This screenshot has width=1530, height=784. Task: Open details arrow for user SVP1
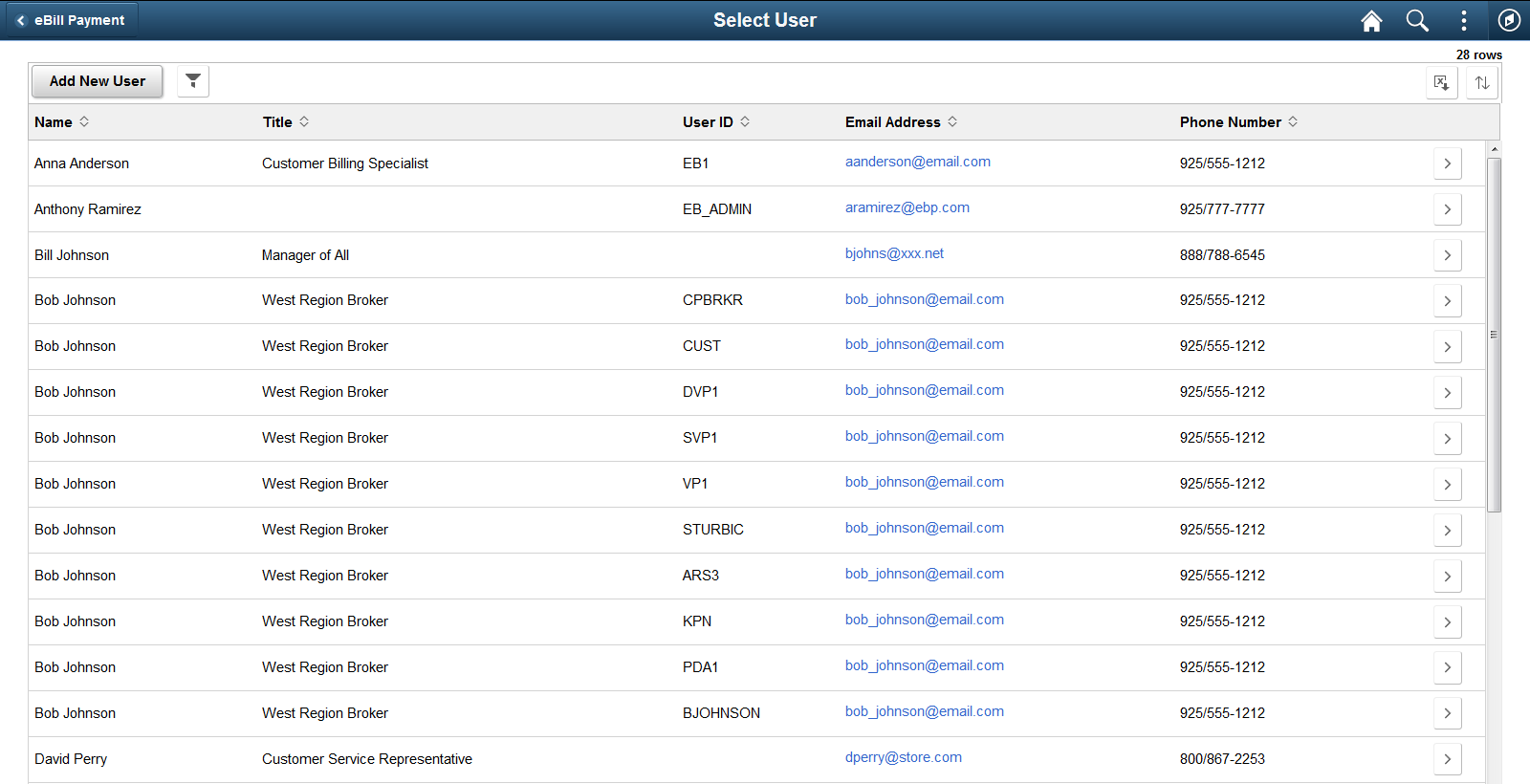pyautogui.click(x=1448, y=439)
